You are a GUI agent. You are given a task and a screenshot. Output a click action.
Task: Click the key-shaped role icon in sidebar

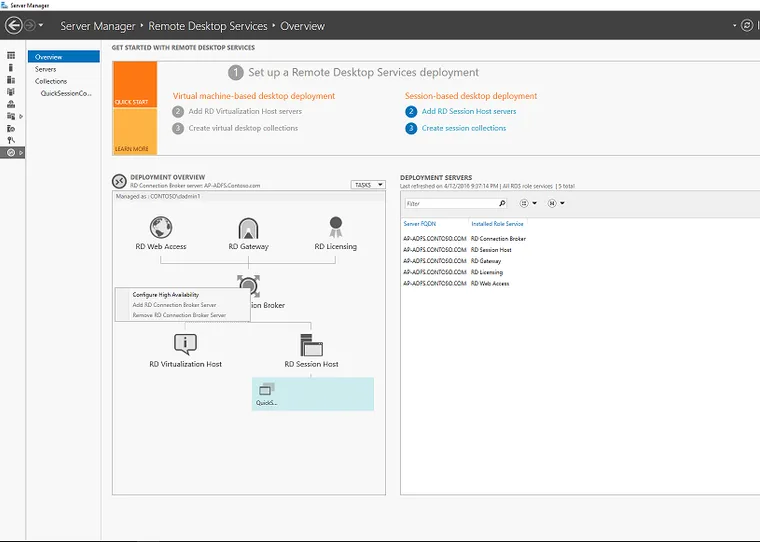point(11,140)
